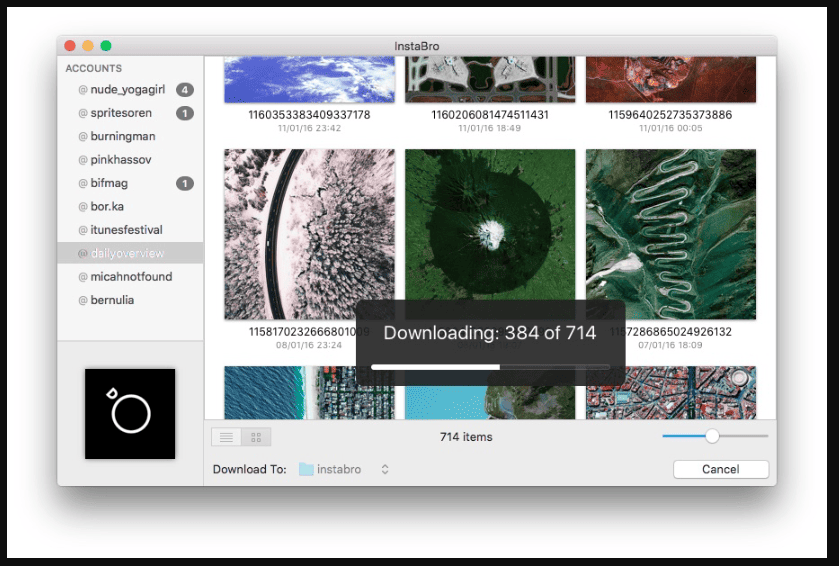Image resolution: width=839 pixels, height=566 pixels.
Task: Click the ACCOUNTS sidebar header
Action: pos(94,68)
